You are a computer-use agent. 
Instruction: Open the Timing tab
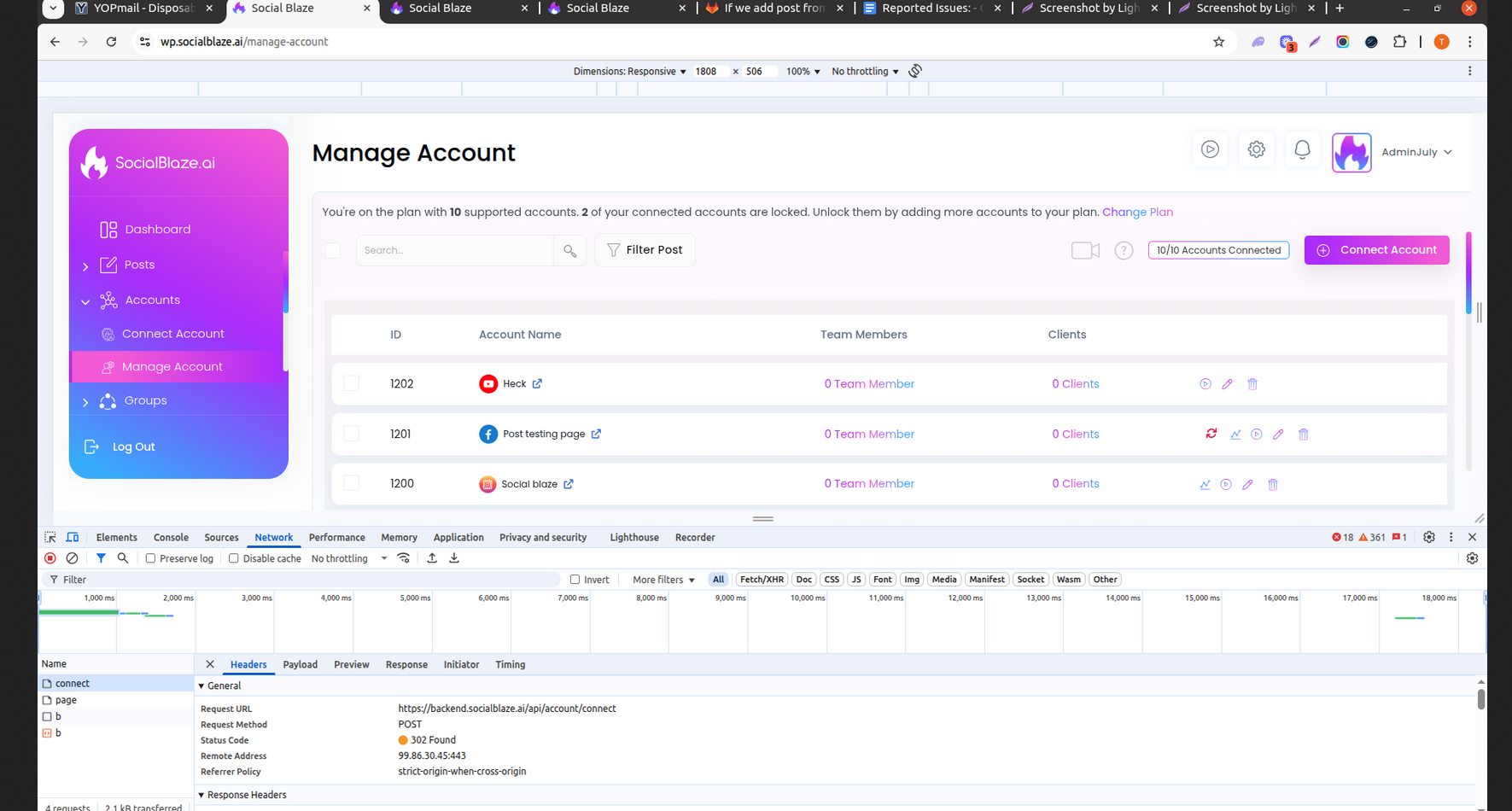511,664
